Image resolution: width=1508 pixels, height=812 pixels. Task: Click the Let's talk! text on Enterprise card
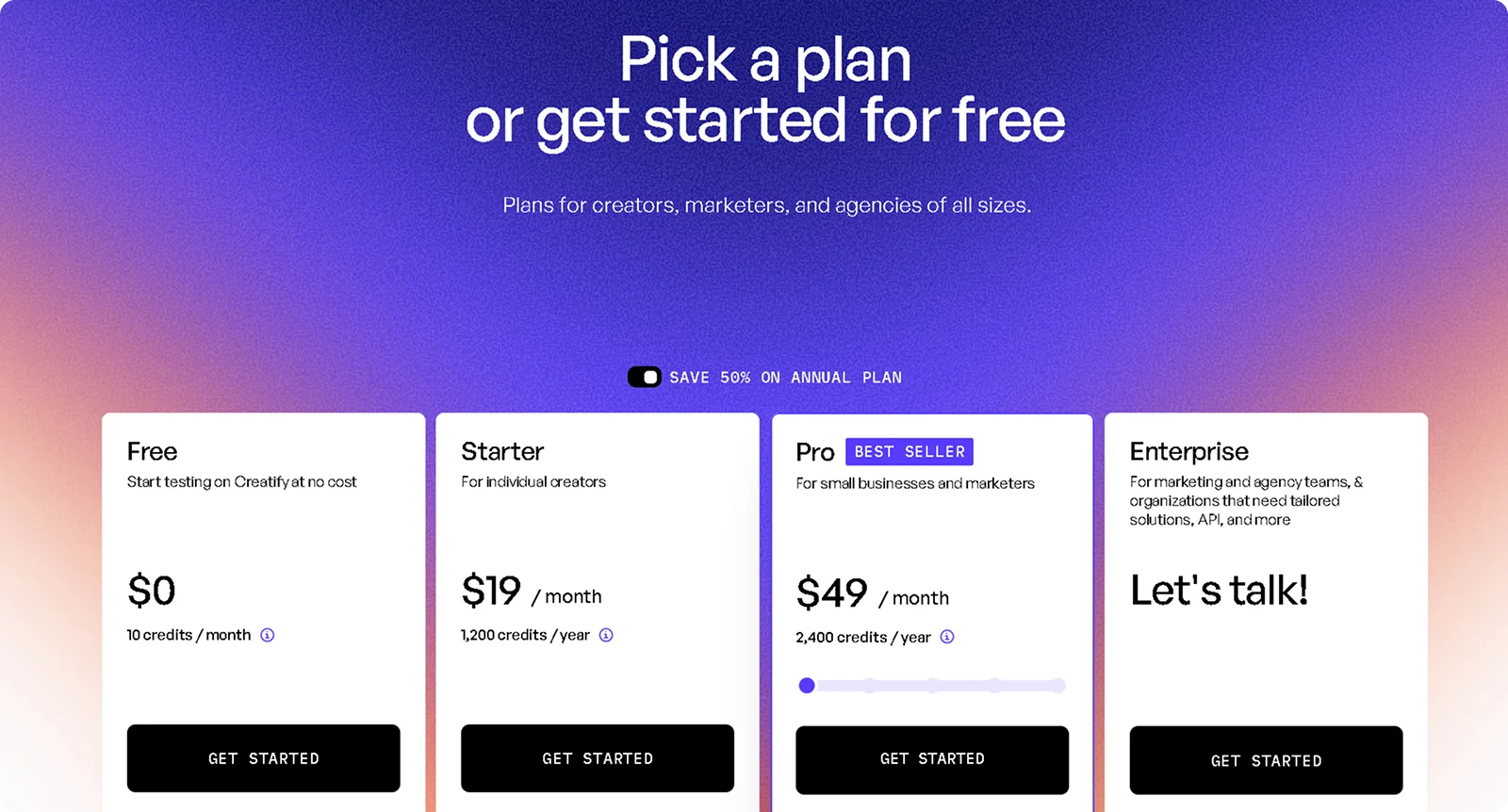tap(1219, 591)
